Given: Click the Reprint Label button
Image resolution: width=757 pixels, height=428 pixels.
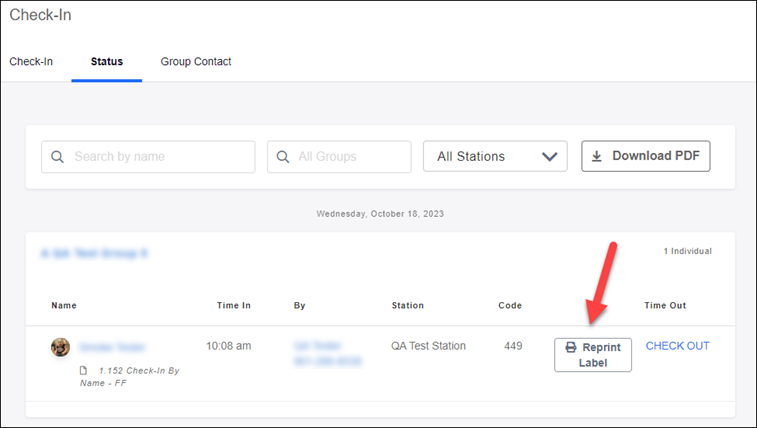Looking at the screenshot, I should coord(593,355).
